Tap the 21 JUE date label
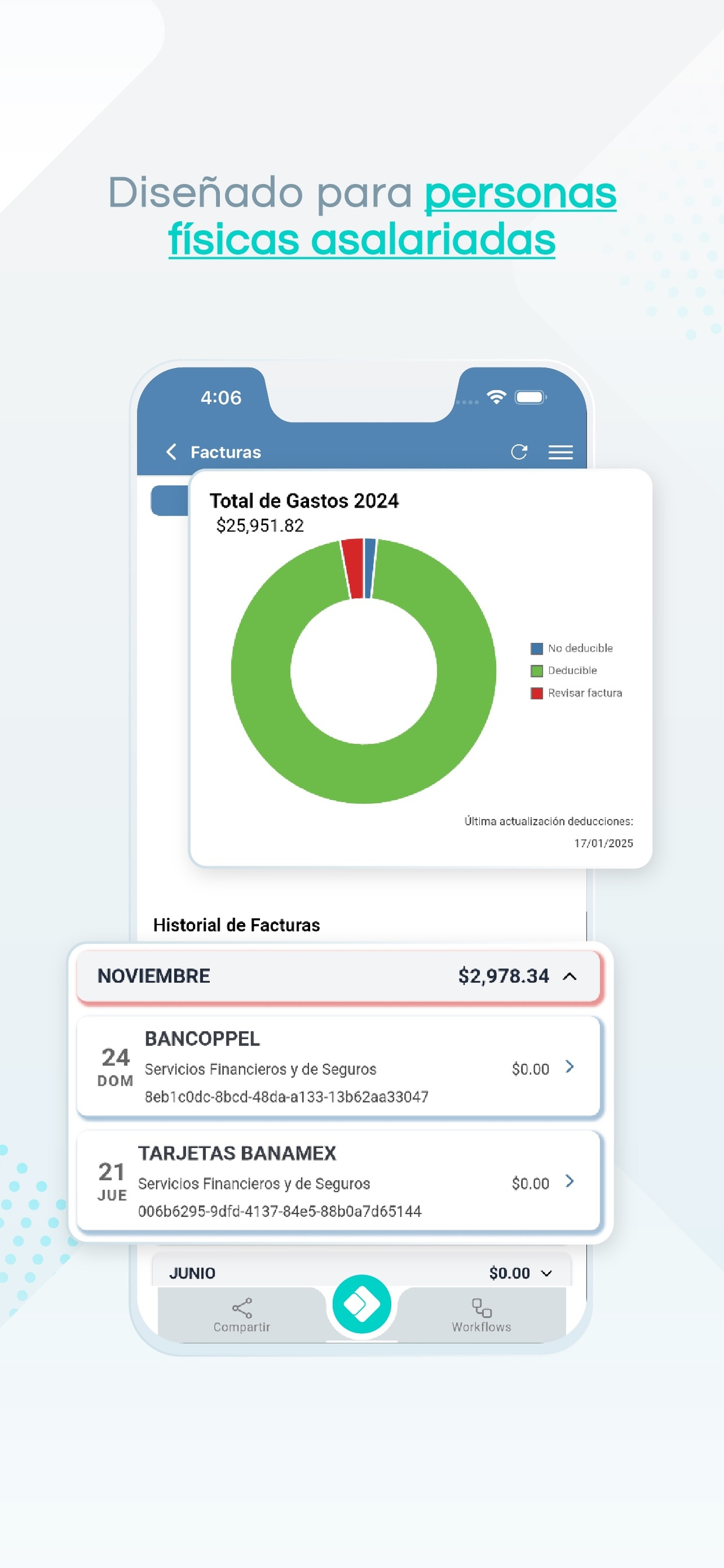The image size is (724, 1568). pyautogui.click(x=112, y=1181)
